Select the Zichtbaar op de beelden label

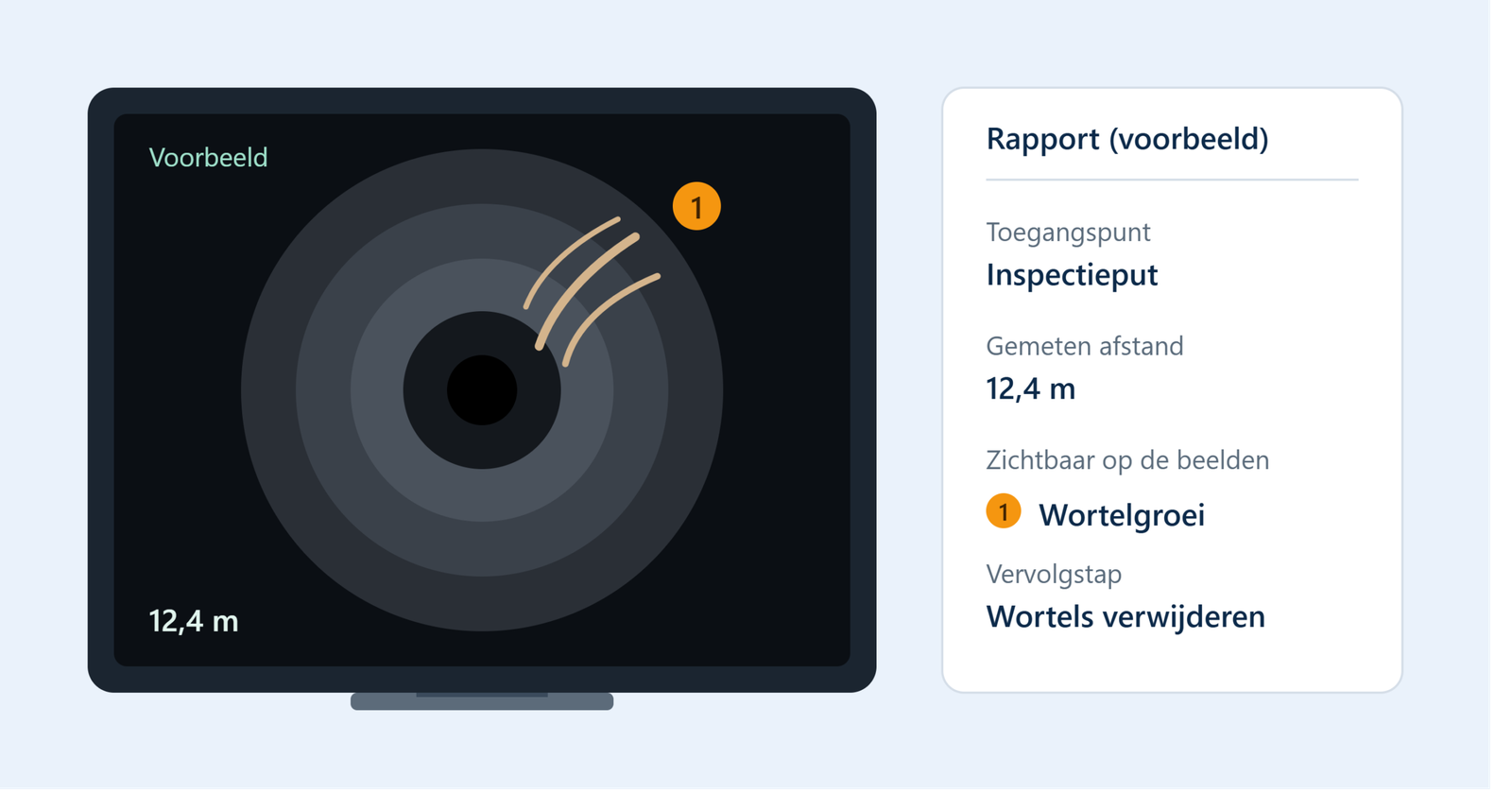pos(1127,460)
